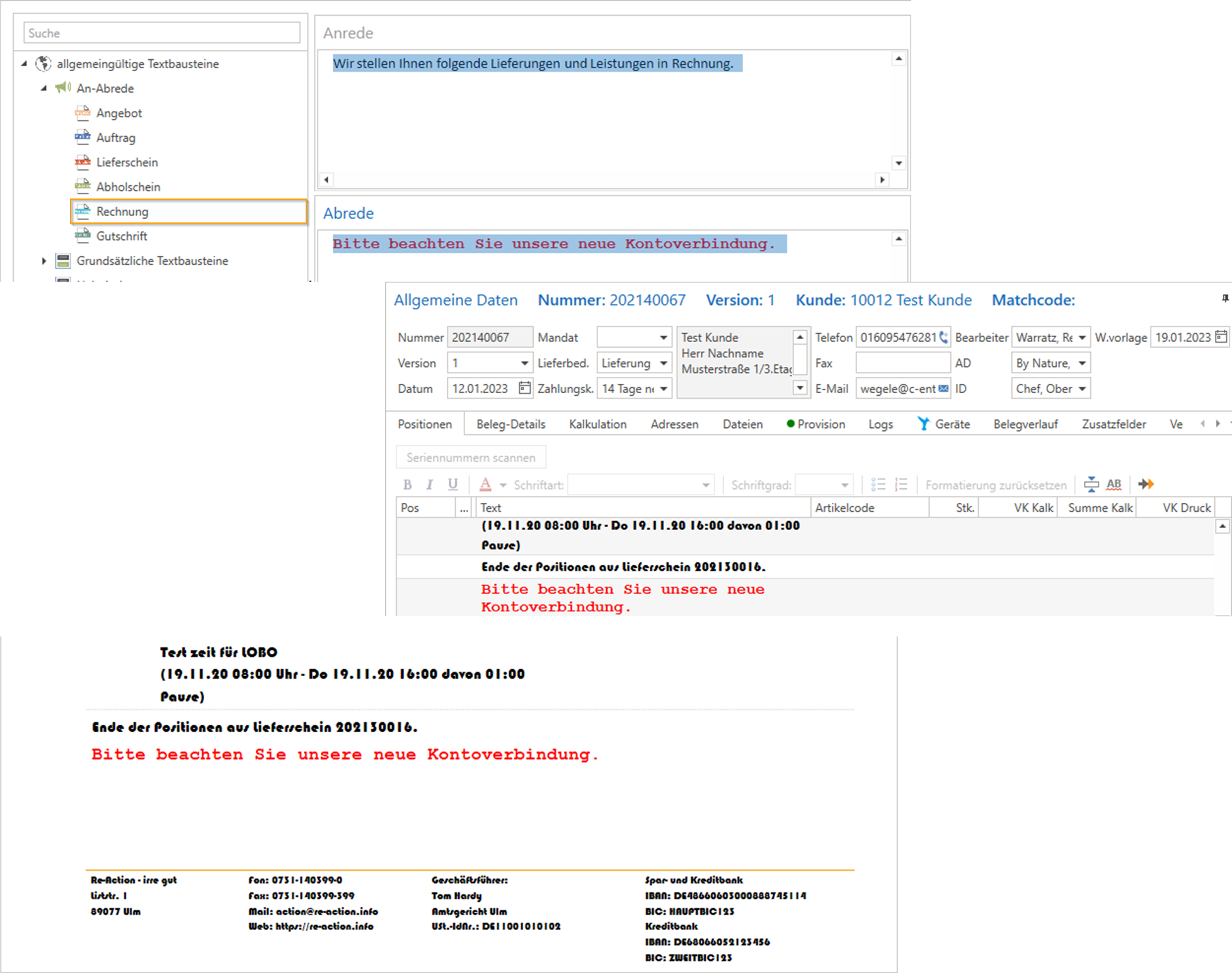Select Gutschrift in the text module tree

(x=122, y=236)
